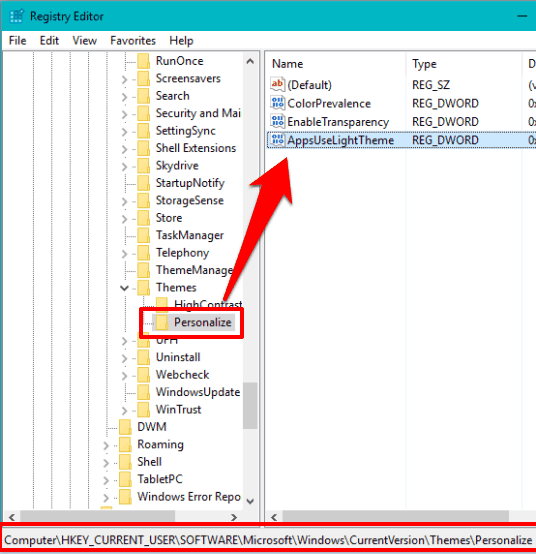Click the Search folder icon
Viewport: 536px width, 554px height.
click(144, 96)
